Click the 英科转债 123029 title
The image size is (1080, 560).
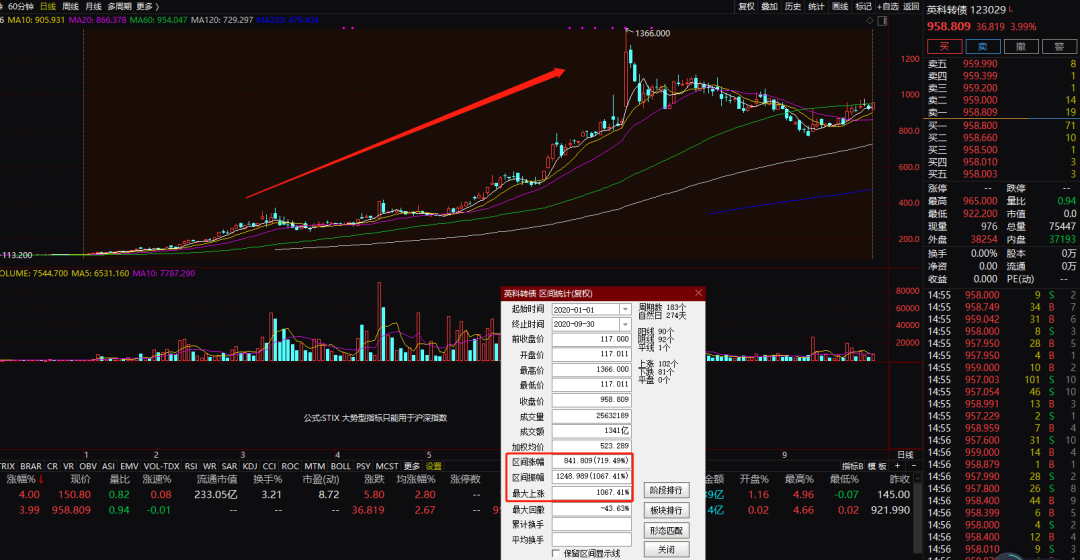click(x=966, y=10)
